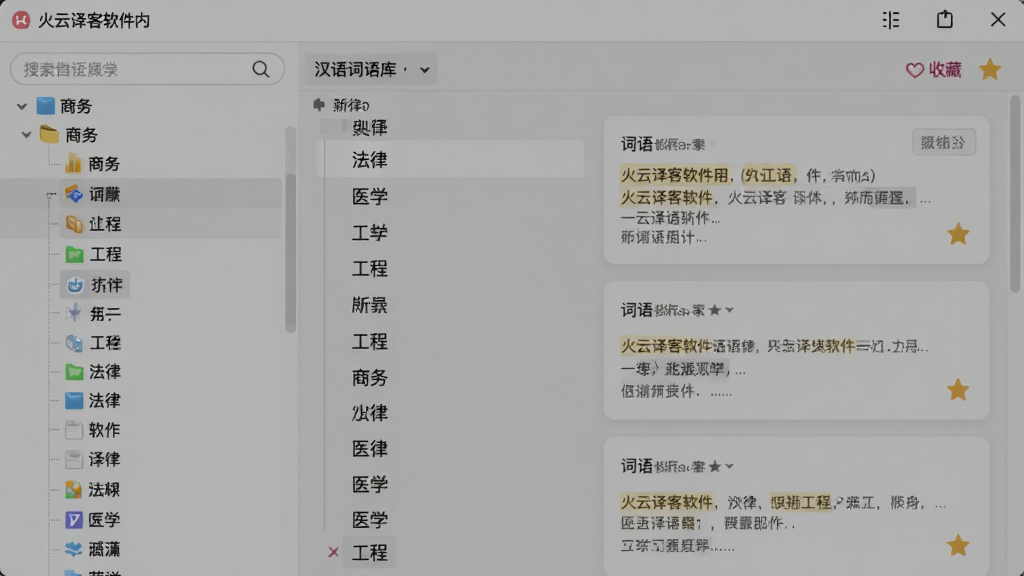Click the grey star-shaped icon in the tree

tap(74, 313)
